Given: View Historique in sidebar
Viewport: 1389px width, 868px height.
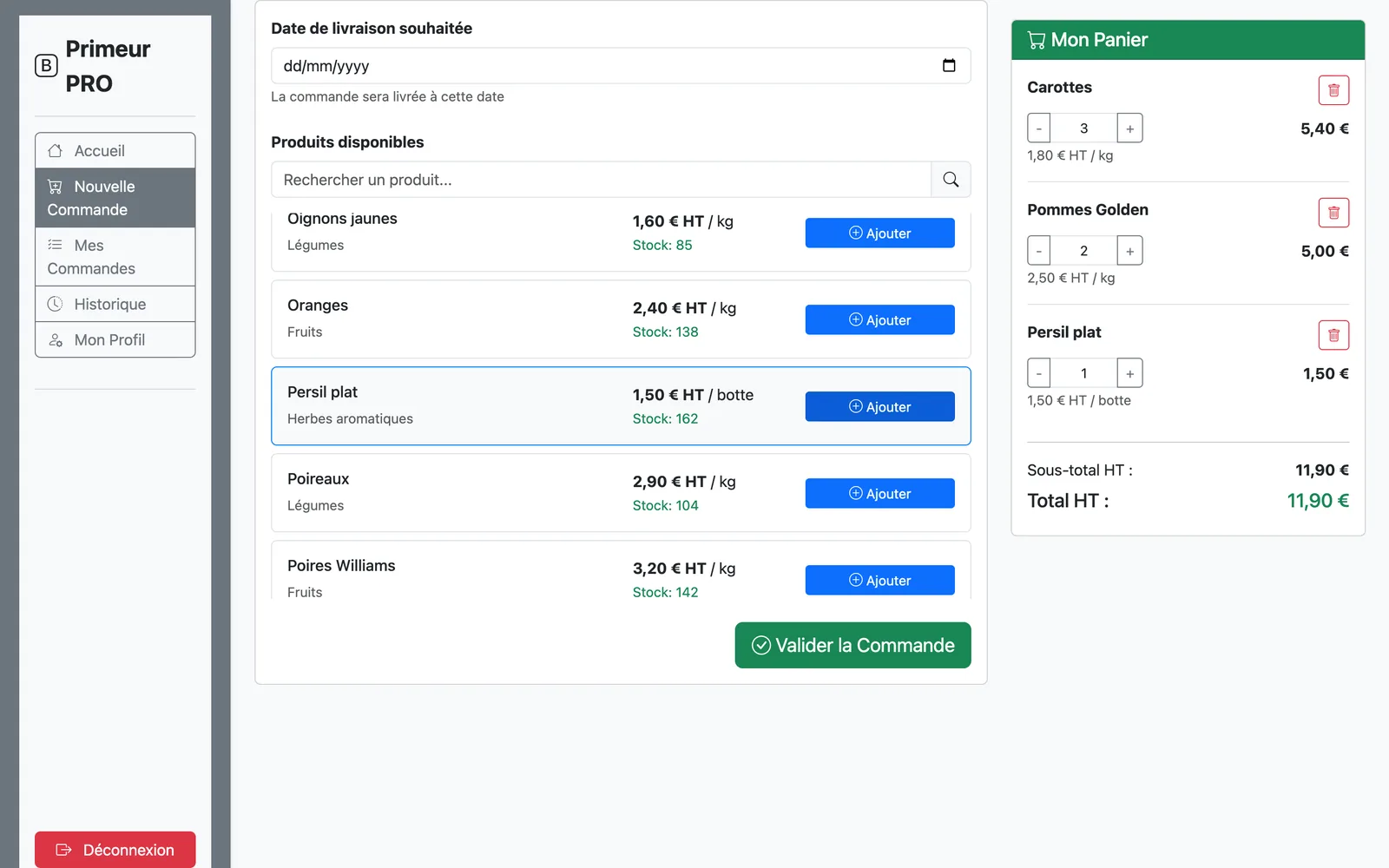Looking at the screenshot, I should click(115, 305).
